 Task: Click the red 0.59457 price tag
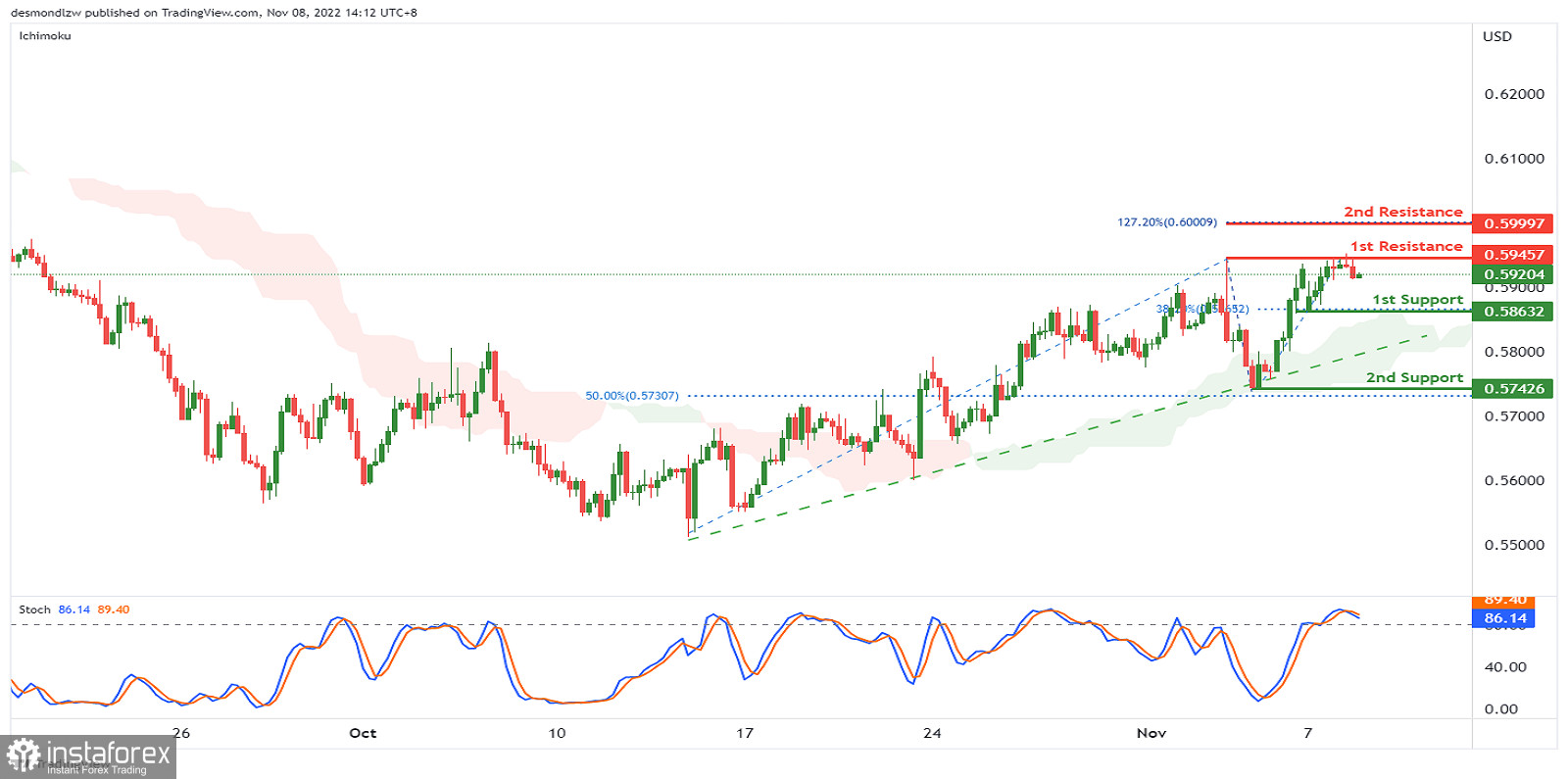tap(1513, 255)
